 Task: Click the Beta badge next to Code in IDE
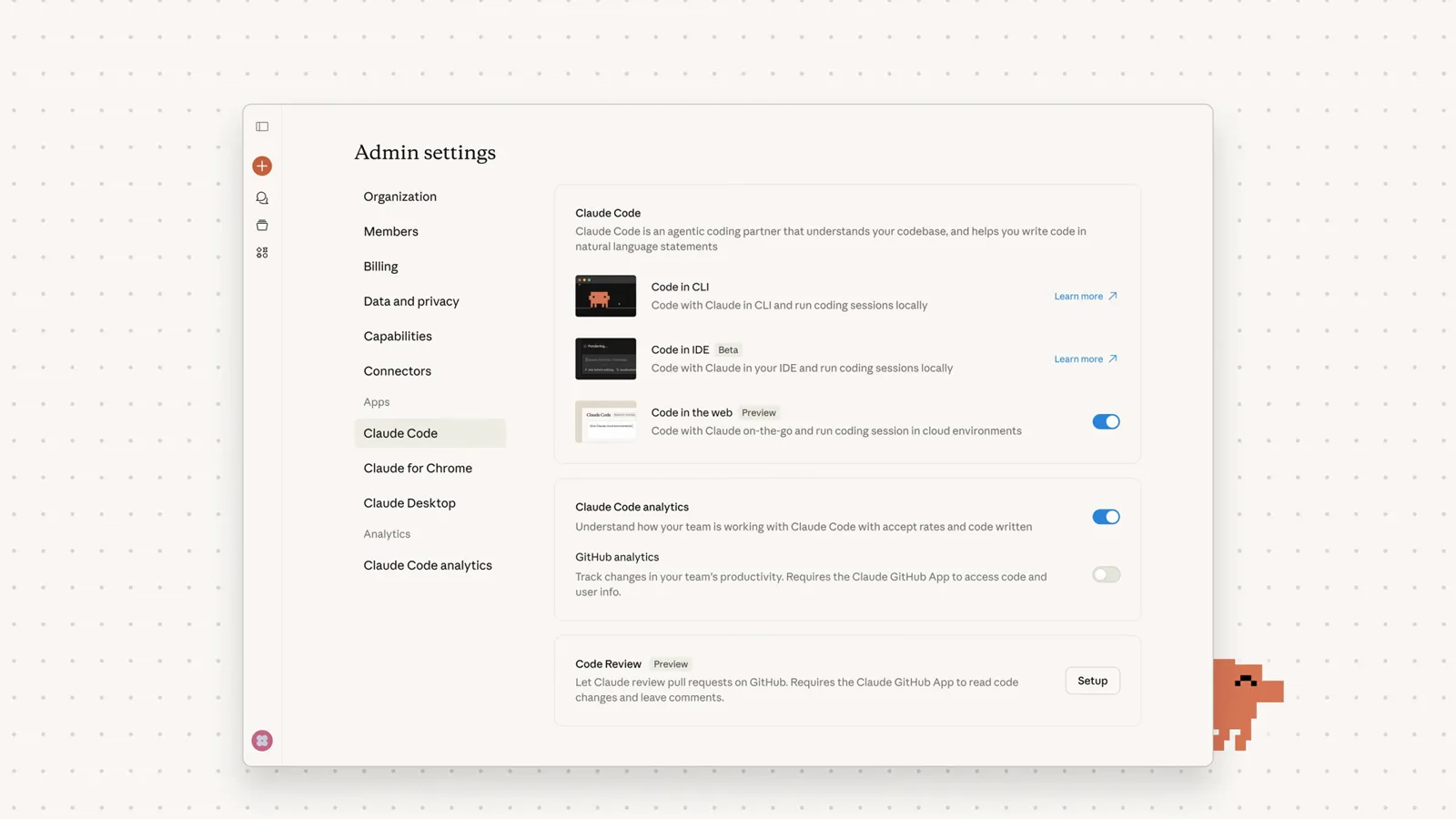[x=728, y=349]
